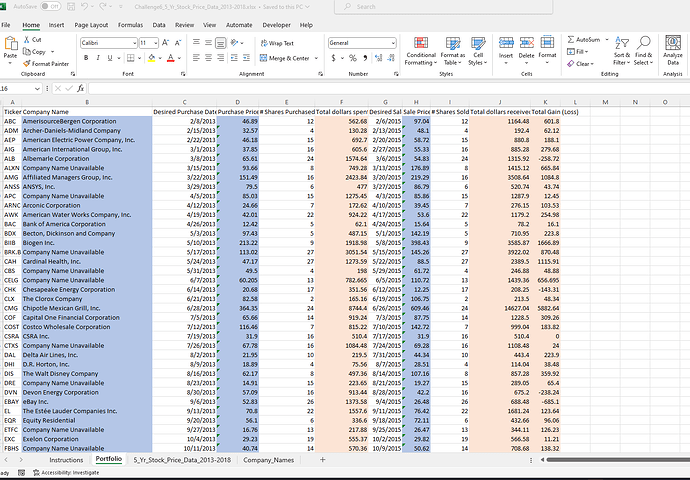Viewport: 690px width, 480px height.
Task: Apply Comma Style format
Action: coord(365,58)
